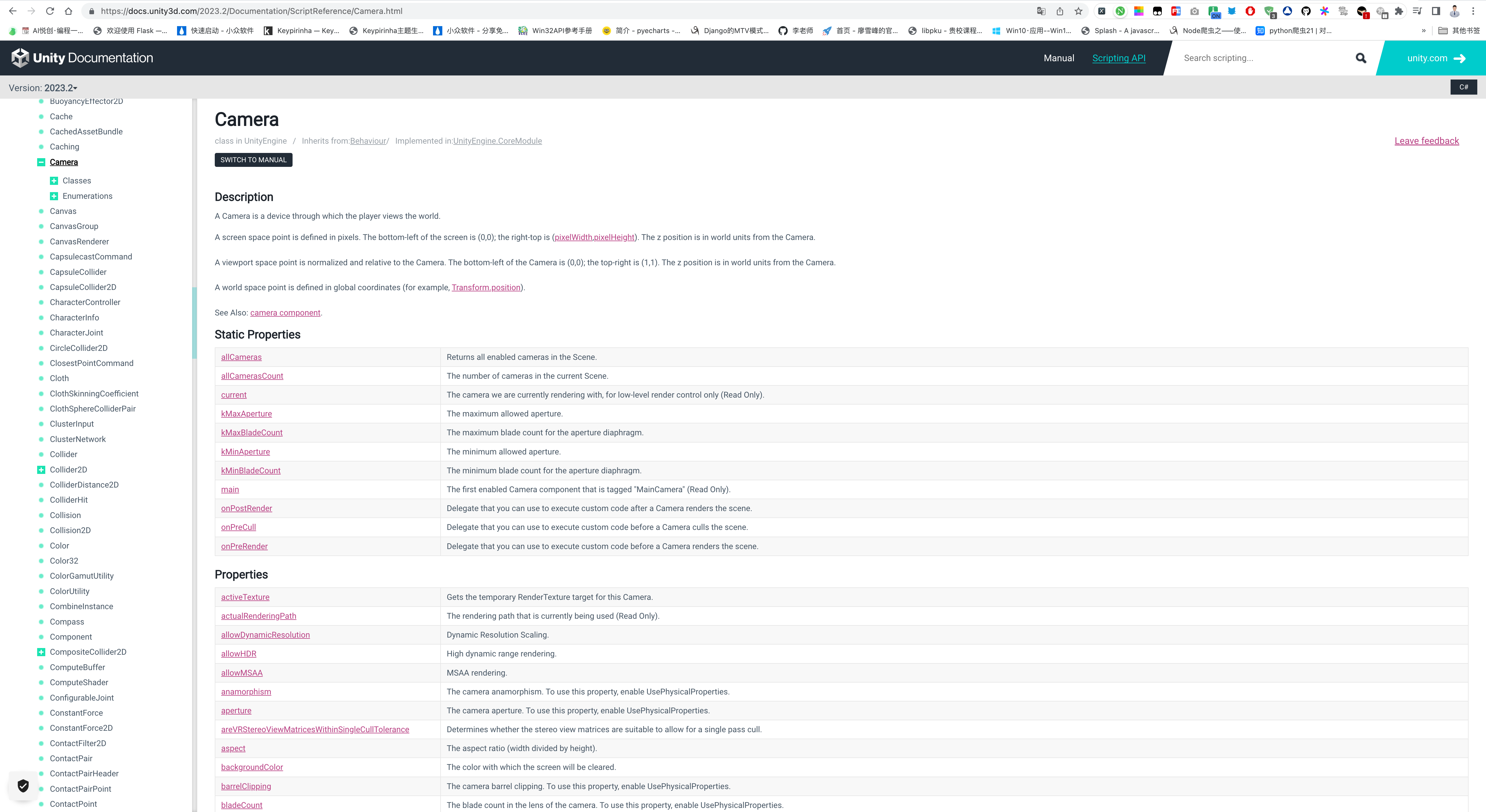Translate this page with Google Translate icon
This screenshot has height=812, width=1486.
click(x=1041, y=11)
